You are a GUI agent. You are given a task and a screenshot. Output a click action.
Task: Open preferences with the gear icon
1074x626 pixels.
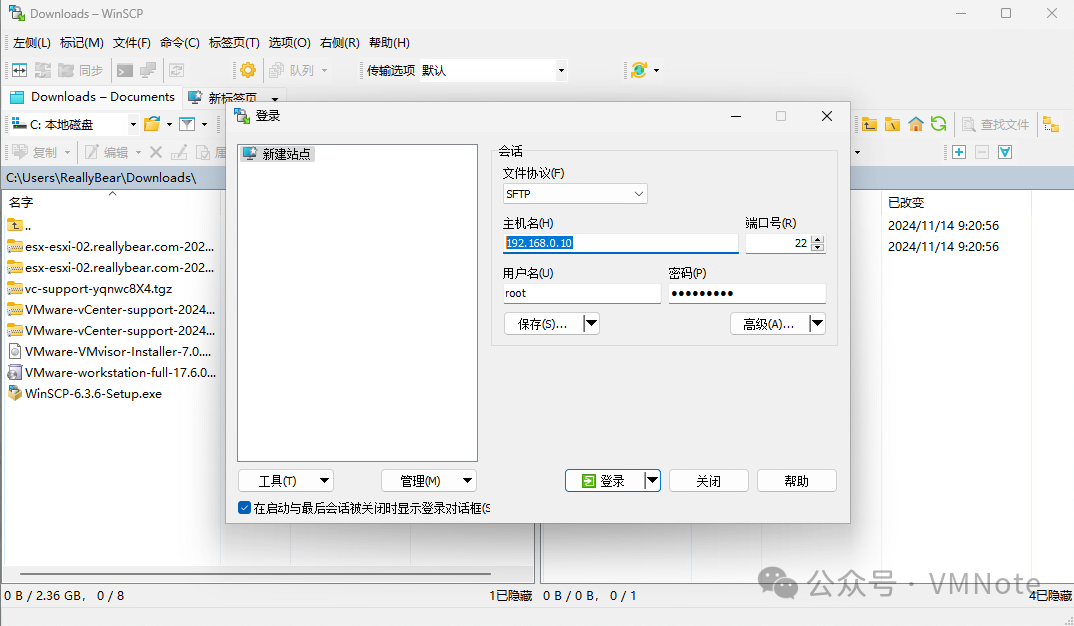click(247, 70)
